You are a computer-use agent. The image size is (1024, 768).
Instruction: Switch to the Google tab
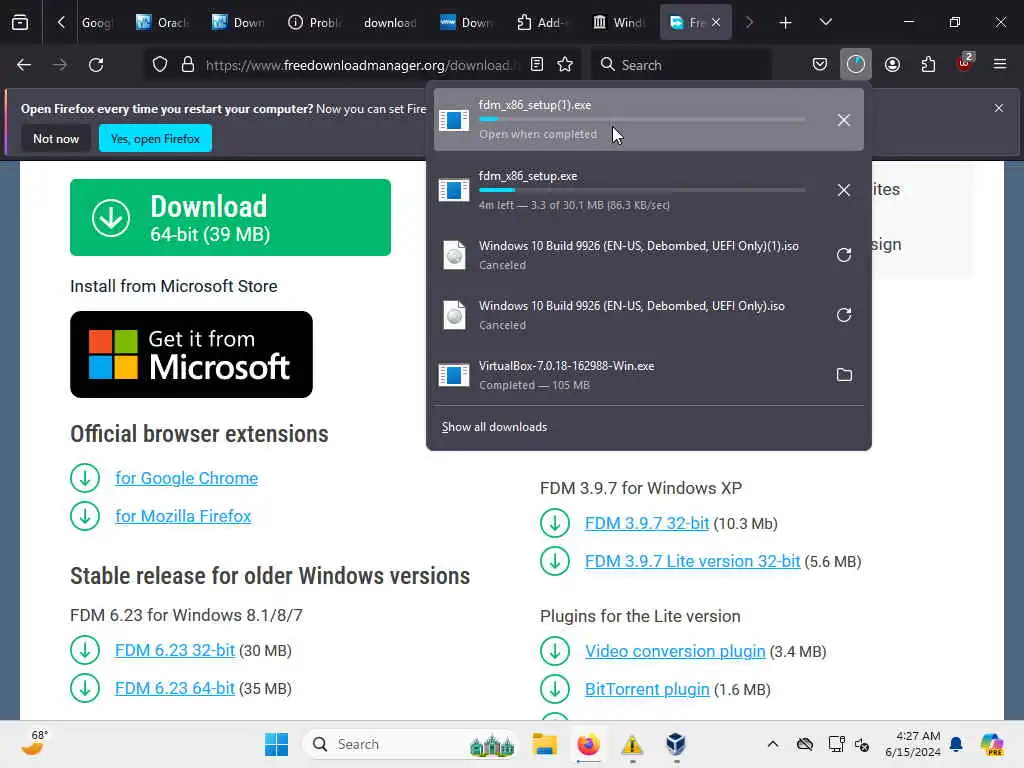97,23
